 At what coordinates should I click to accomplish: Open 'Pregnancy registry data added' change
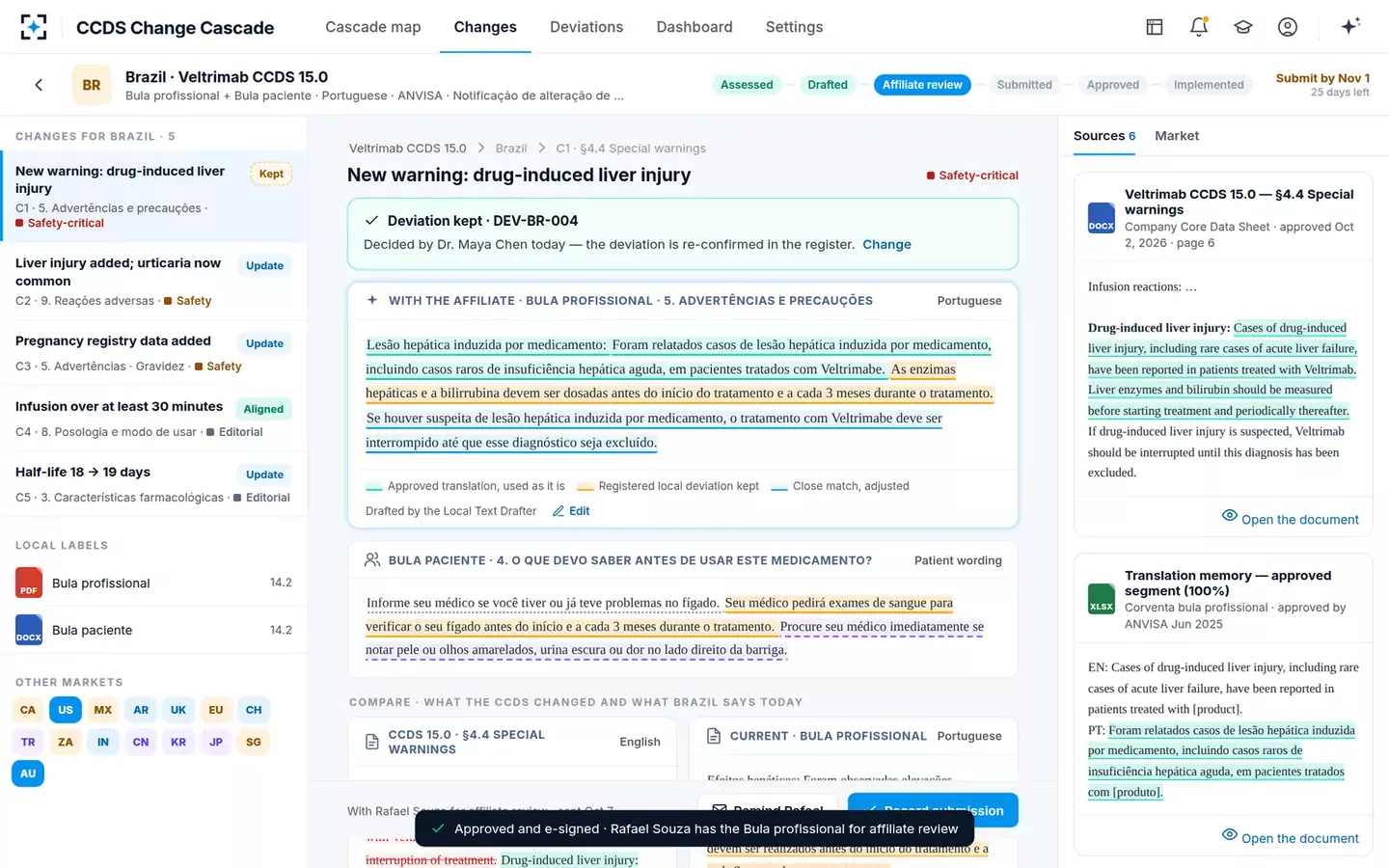point(154,353)
